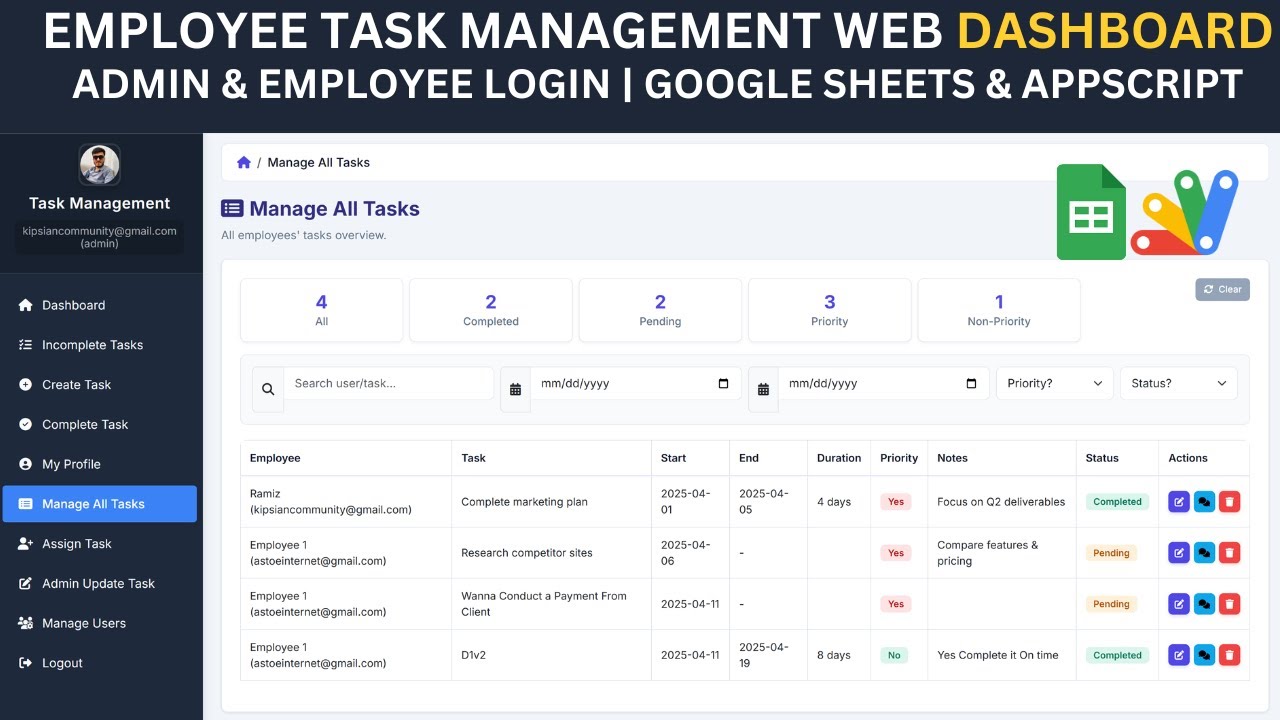Click the admin profile avatar picture

click(100, 165)
